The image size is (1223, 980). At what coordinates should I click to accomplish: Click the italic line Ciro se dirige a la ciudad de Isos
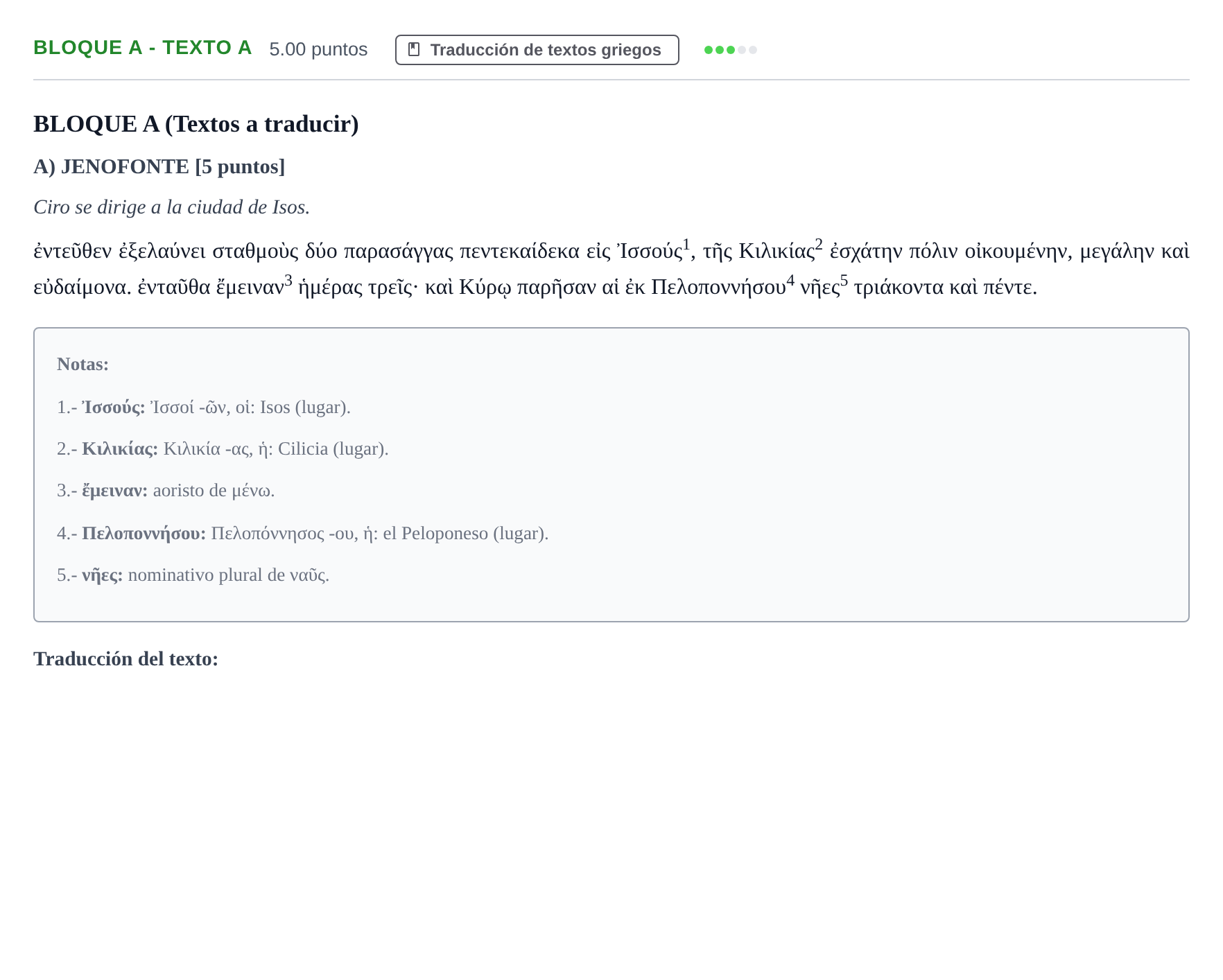pos(172,207)
